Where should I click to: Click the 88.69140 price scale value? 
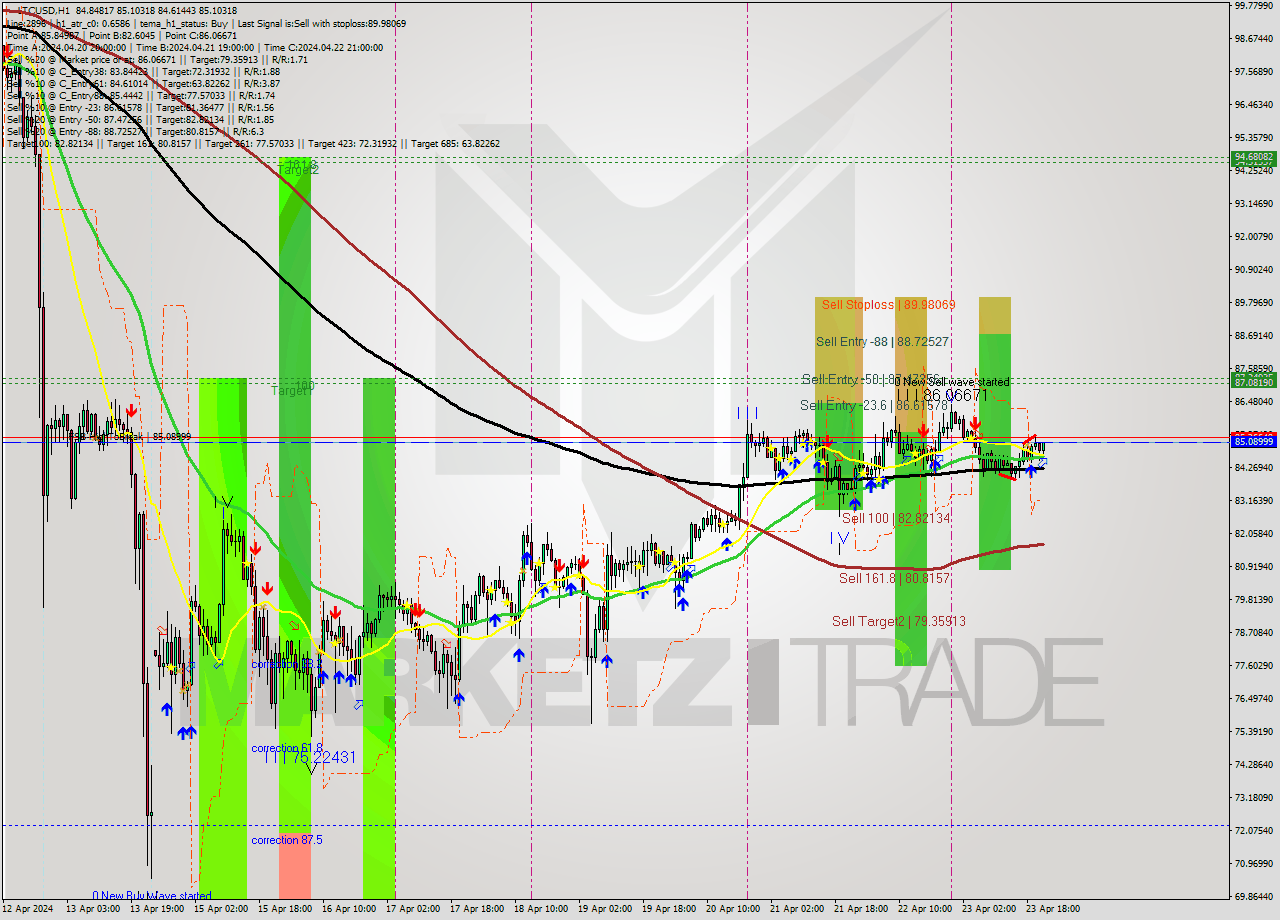(1254, 336)
